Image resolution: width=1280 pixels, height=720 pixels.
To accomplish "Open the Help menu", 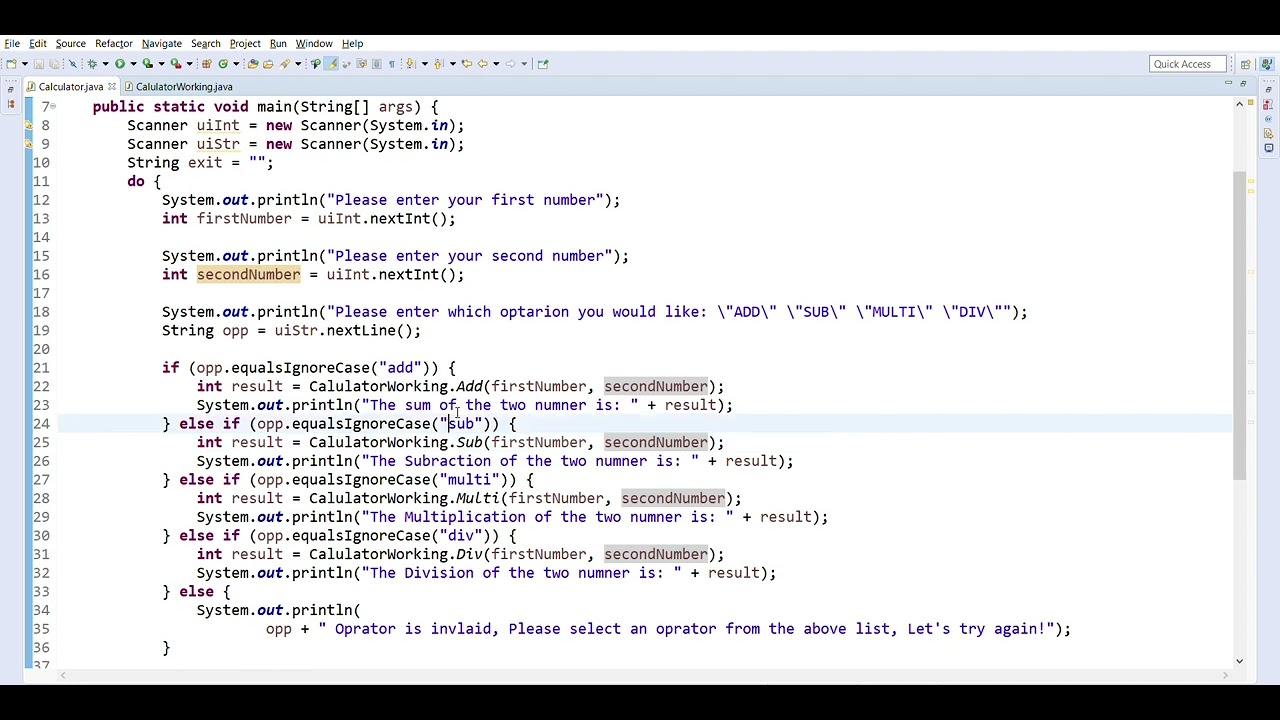I will click(x=352, y=43).
